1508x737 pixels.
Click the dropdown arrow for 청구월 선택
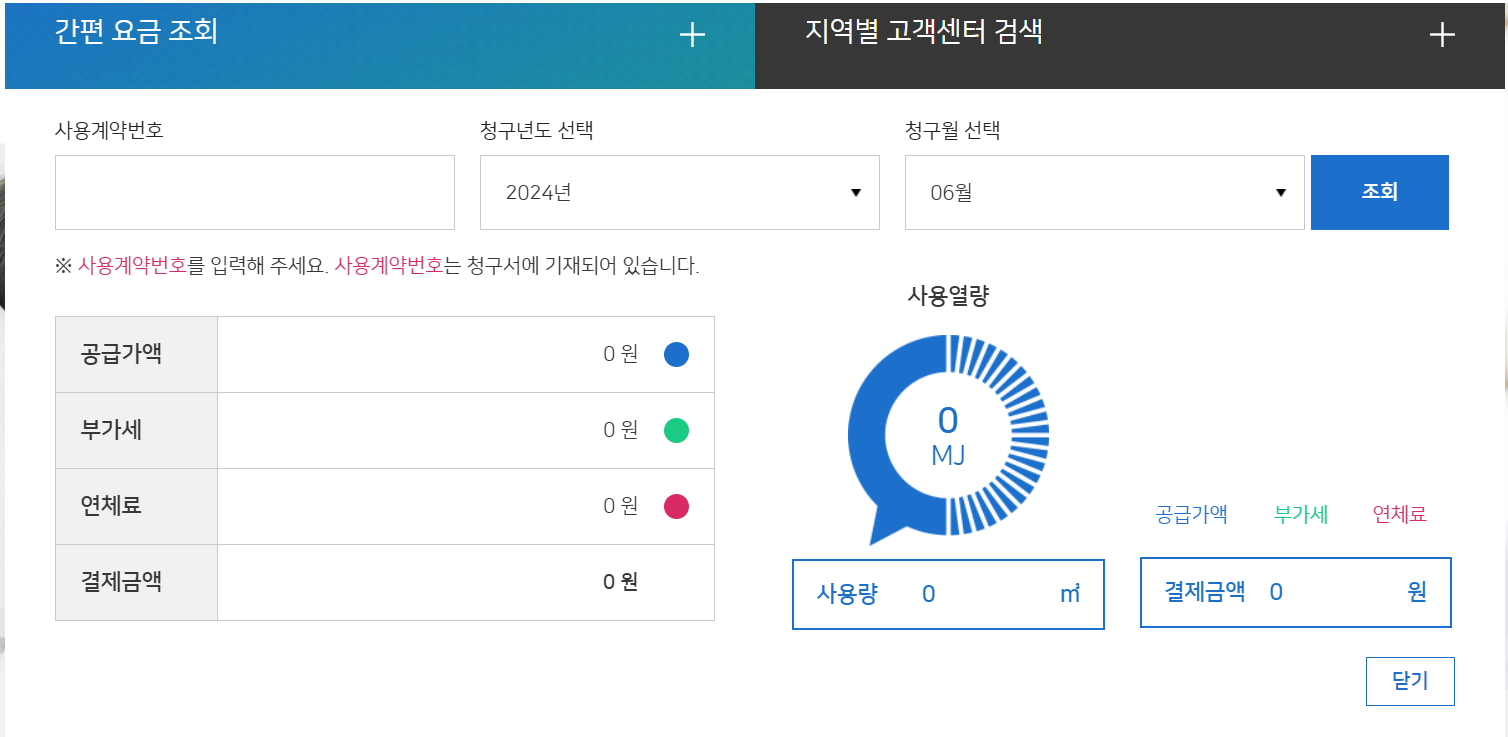[x=1280, y=192]
